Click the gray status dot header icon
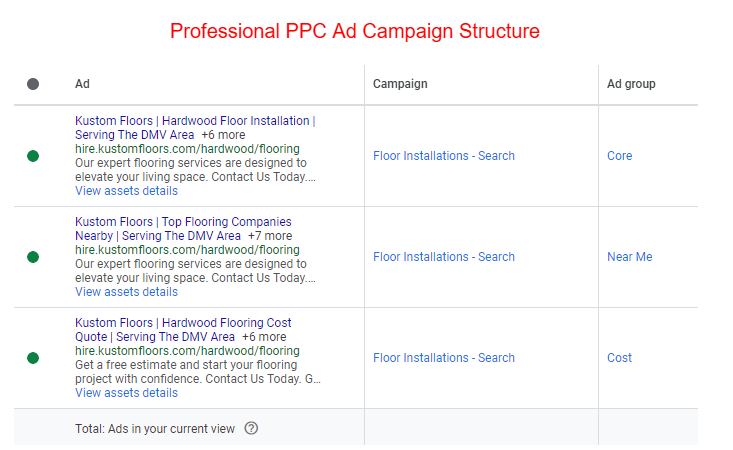733x450 pixels. tap(33, 84)
